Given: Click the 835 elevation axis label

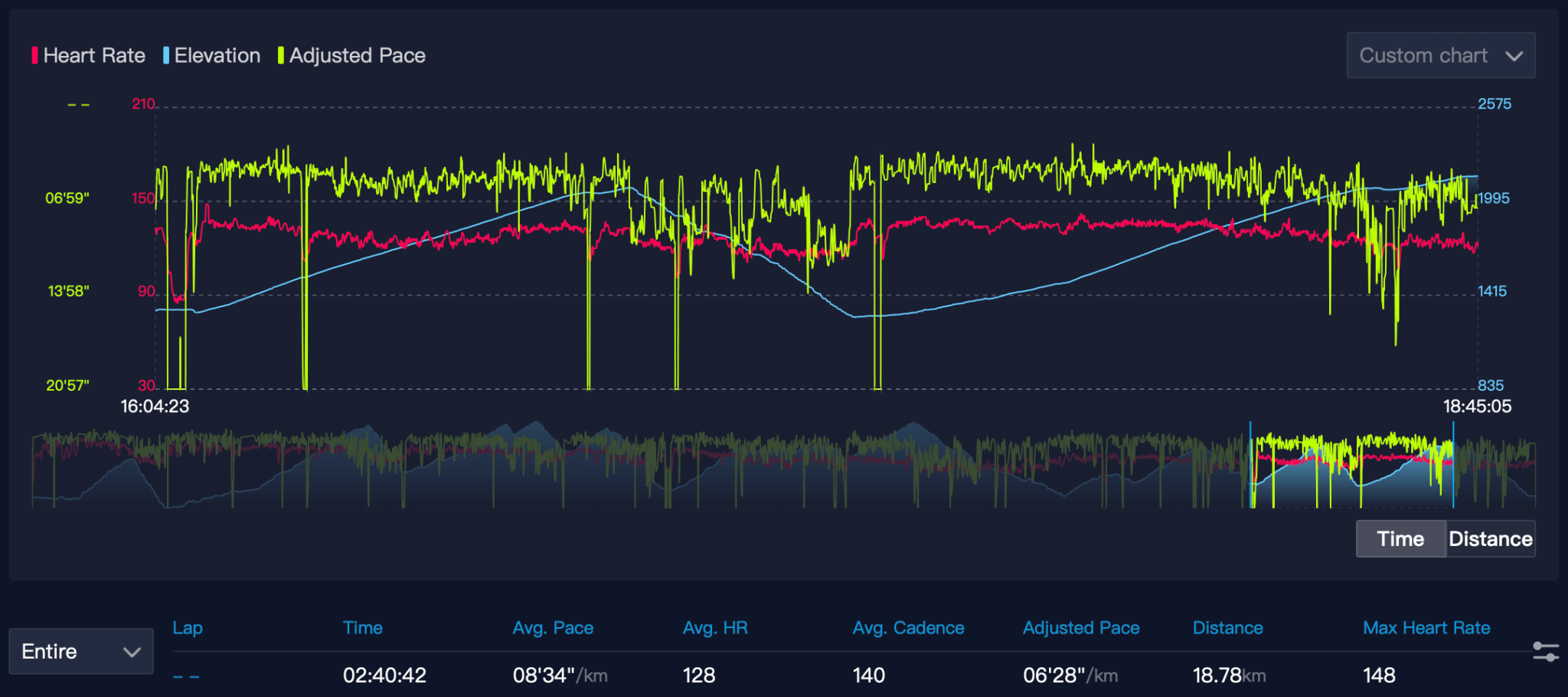Looking at the screenshot, I should click(x=1491, y=385).
